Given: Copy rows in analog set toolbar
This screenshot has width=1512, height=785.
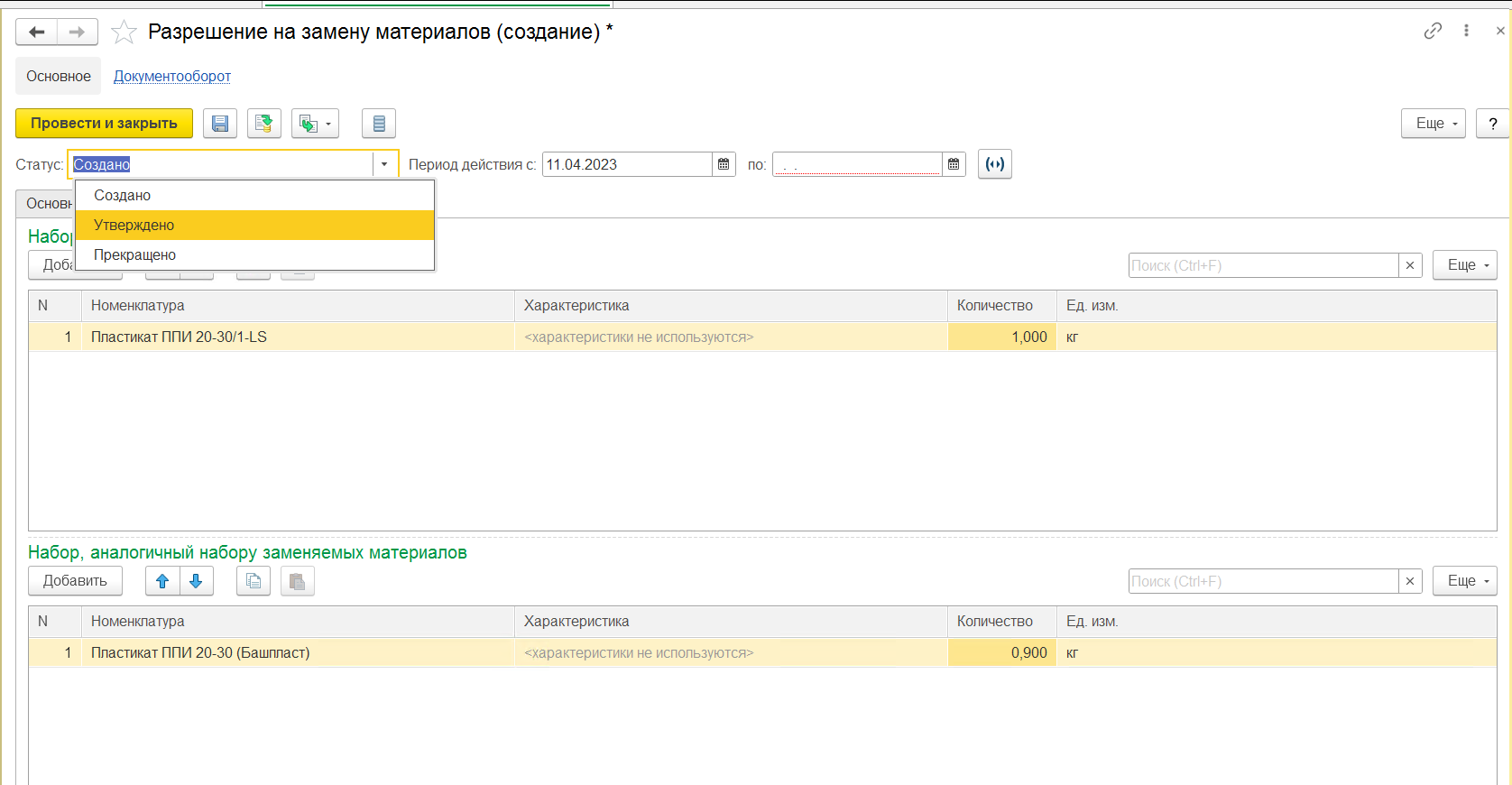Looking at the screenshot, I should pos(254,581).
